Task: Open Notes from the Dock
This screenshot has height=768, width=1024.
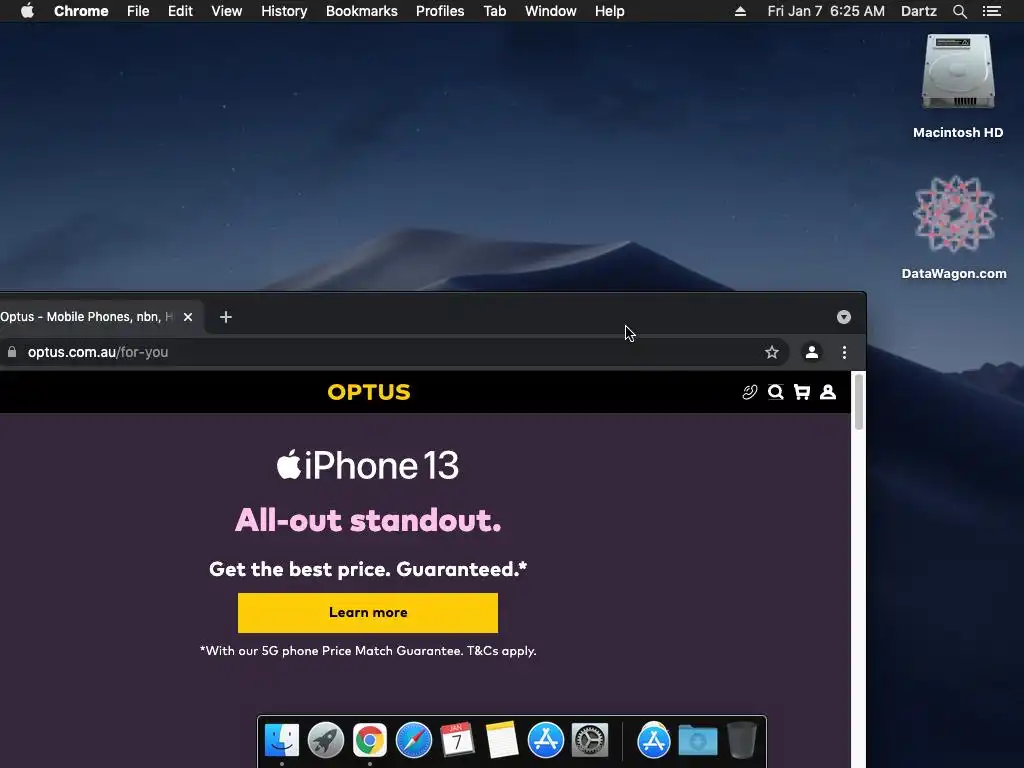Action: [502, 740]
